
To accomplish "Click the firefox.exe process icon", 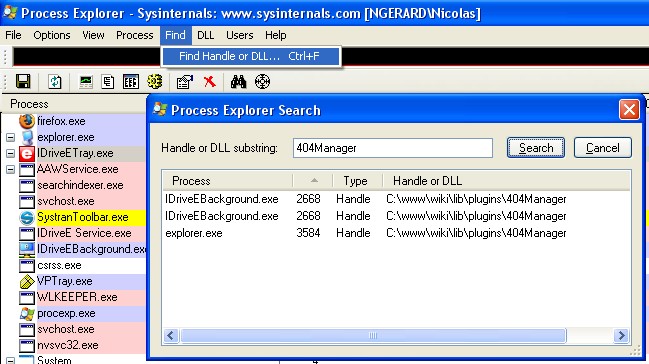I will 27,121.
